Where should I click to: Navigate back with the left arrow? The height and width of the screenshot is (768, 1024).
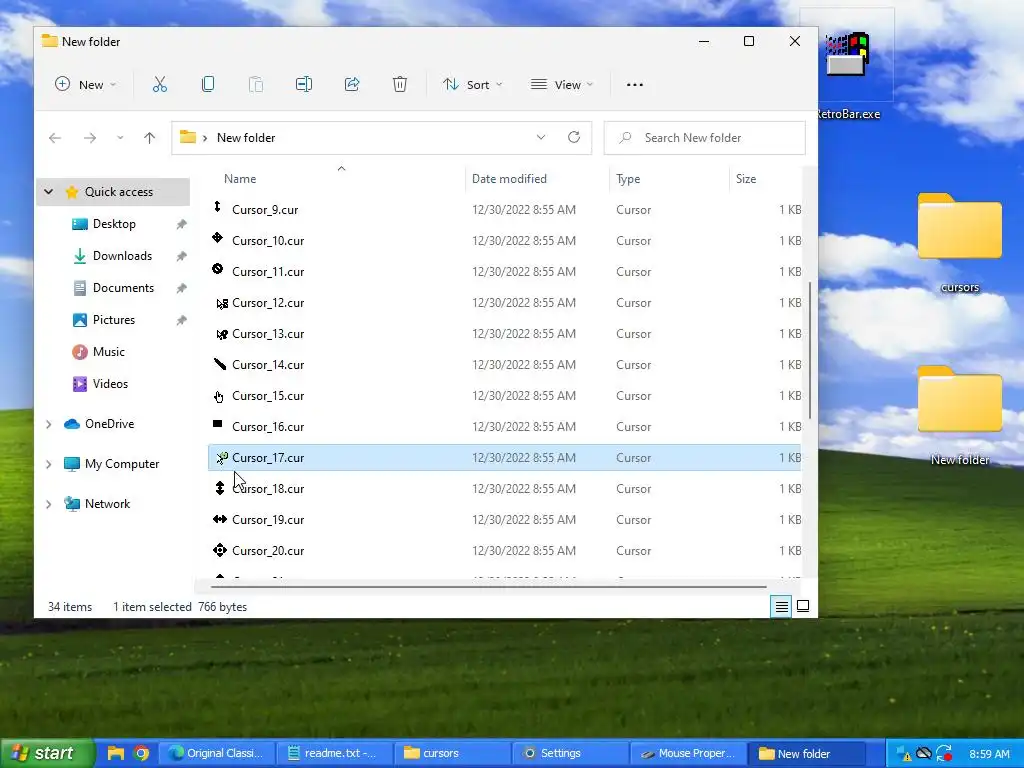coord(55,138)
